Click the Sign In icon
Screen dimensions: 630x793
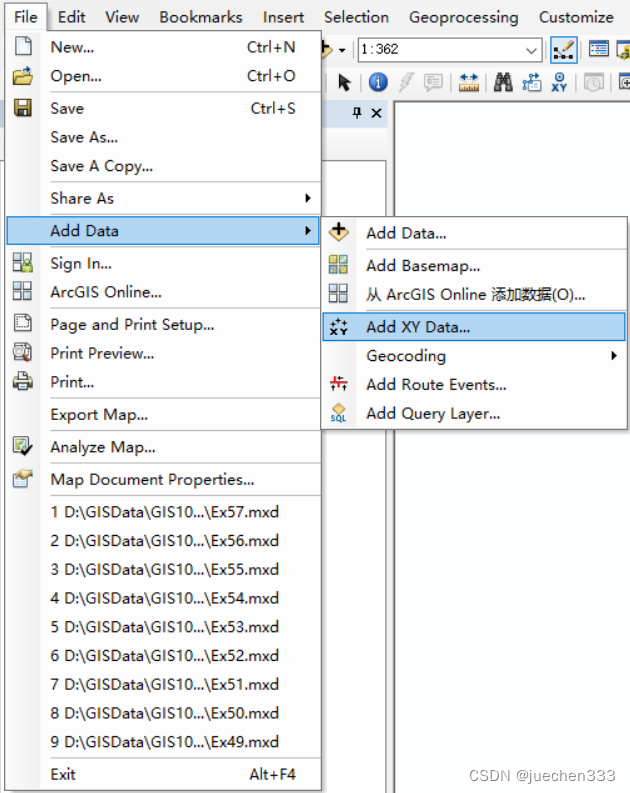(23, 262)
